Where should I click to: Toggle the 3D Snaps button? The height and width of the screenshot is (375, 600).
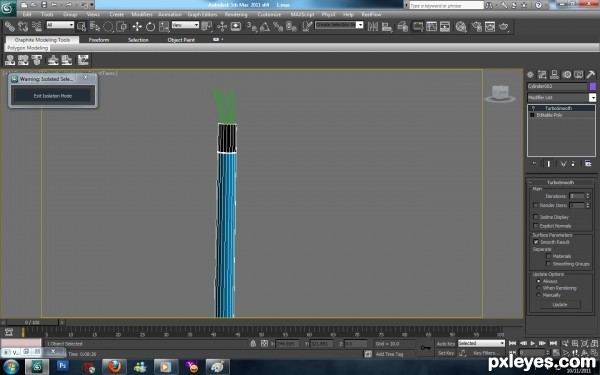click(251, 26)
